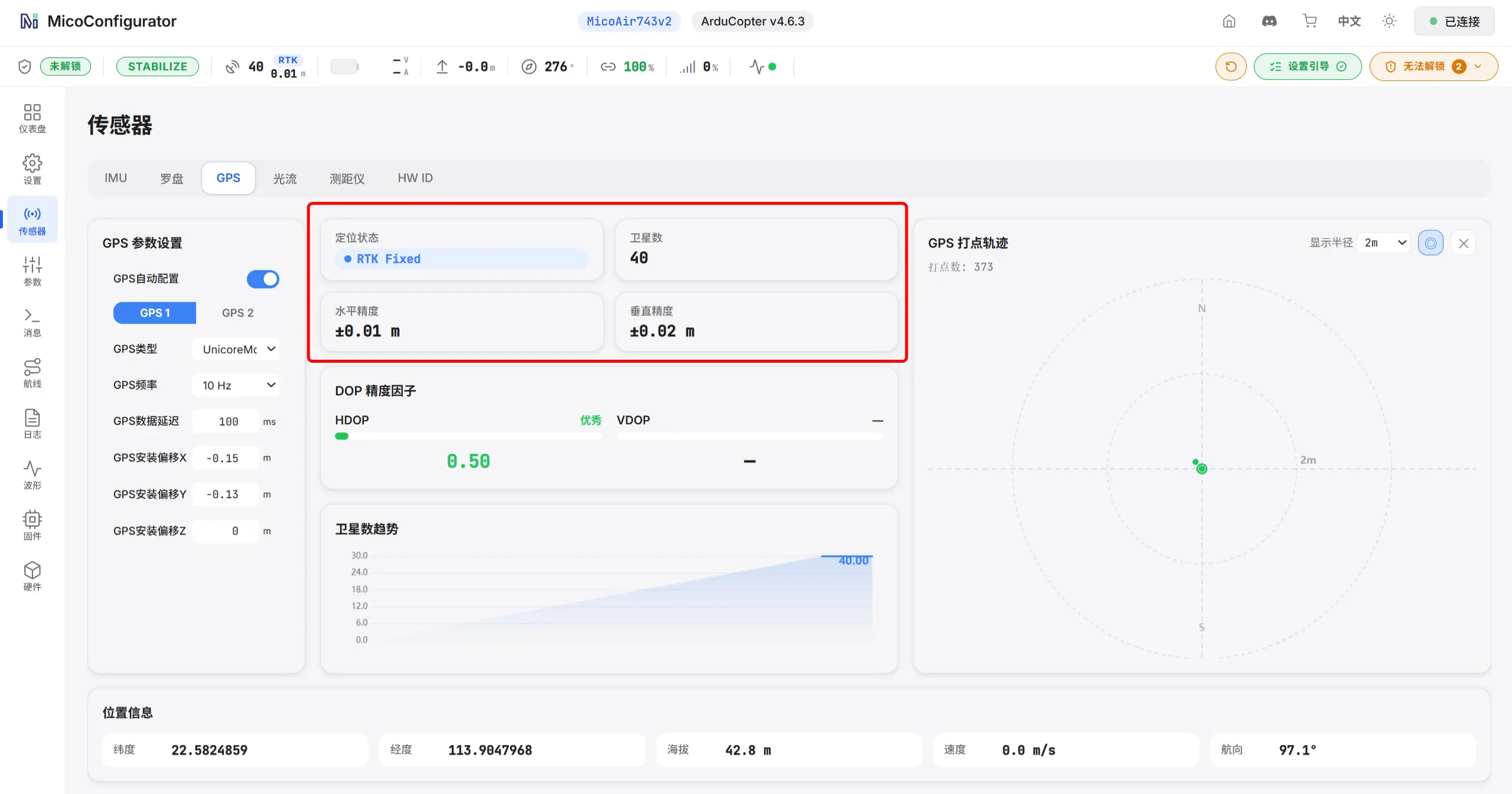
Task: Select the GPS 2 segment
Action: [237, 313]
